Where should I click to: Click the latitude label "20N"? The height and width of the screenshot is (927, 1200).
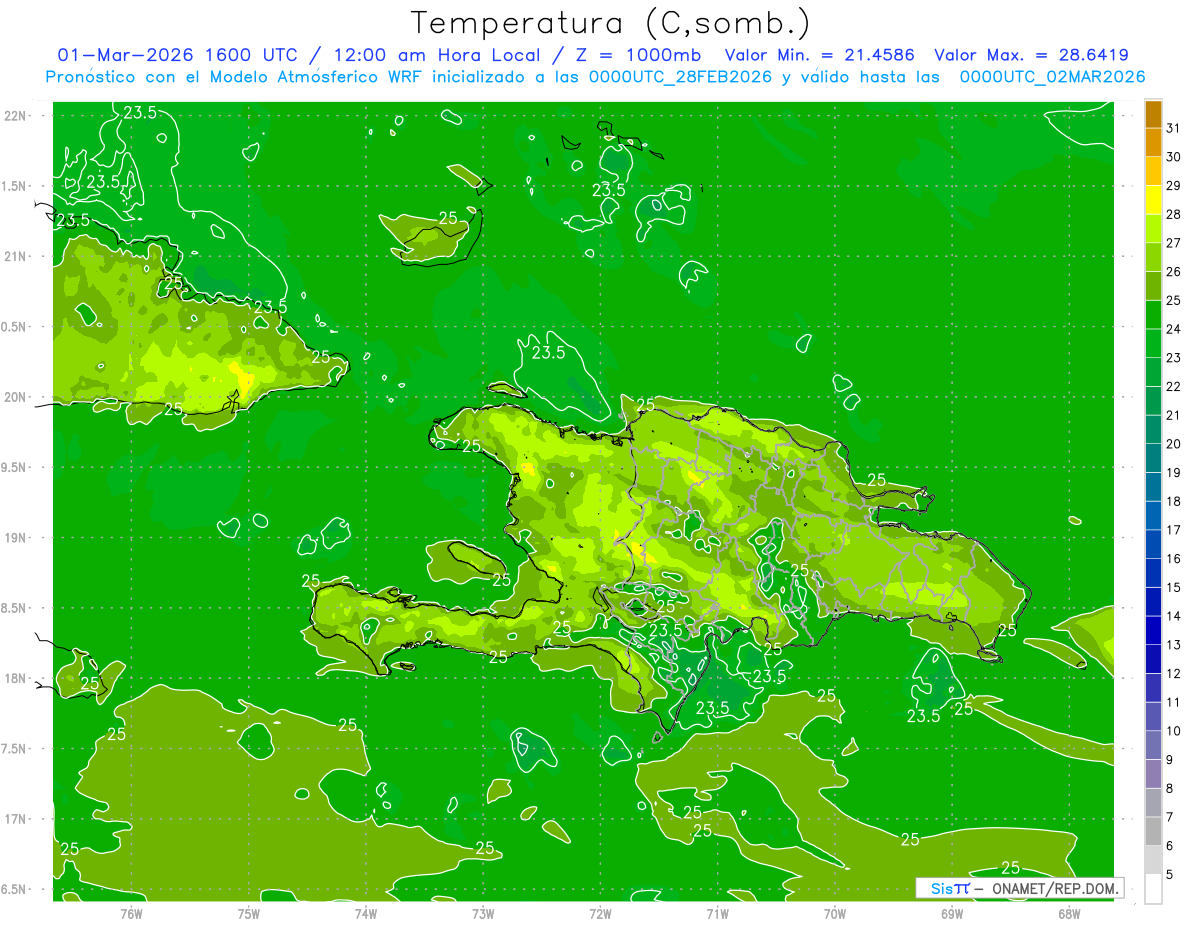[15, 397]
